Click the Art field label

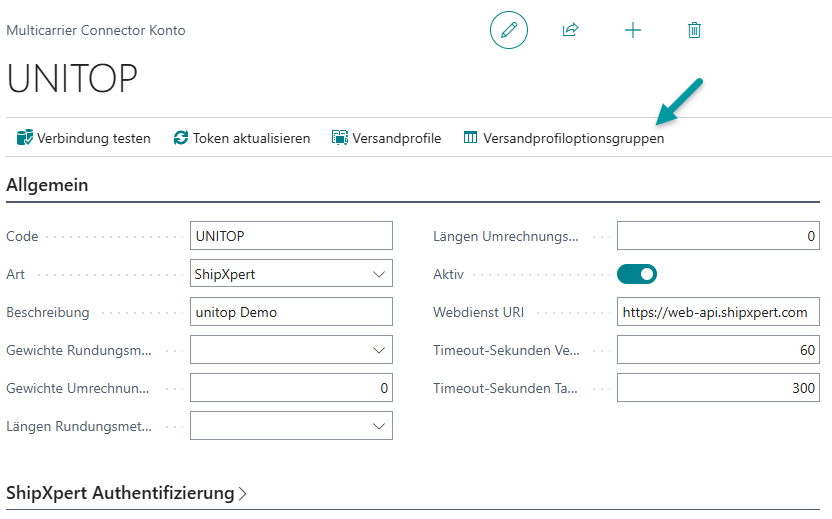point(15,274)
